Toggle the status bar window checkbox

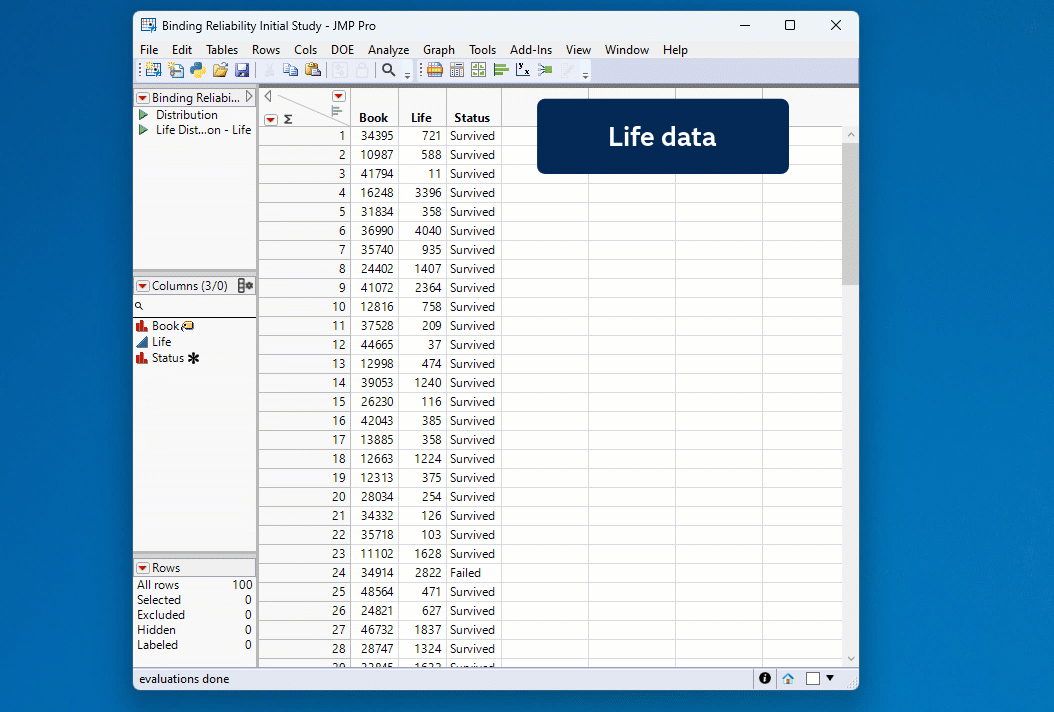[x=813, y=678]
